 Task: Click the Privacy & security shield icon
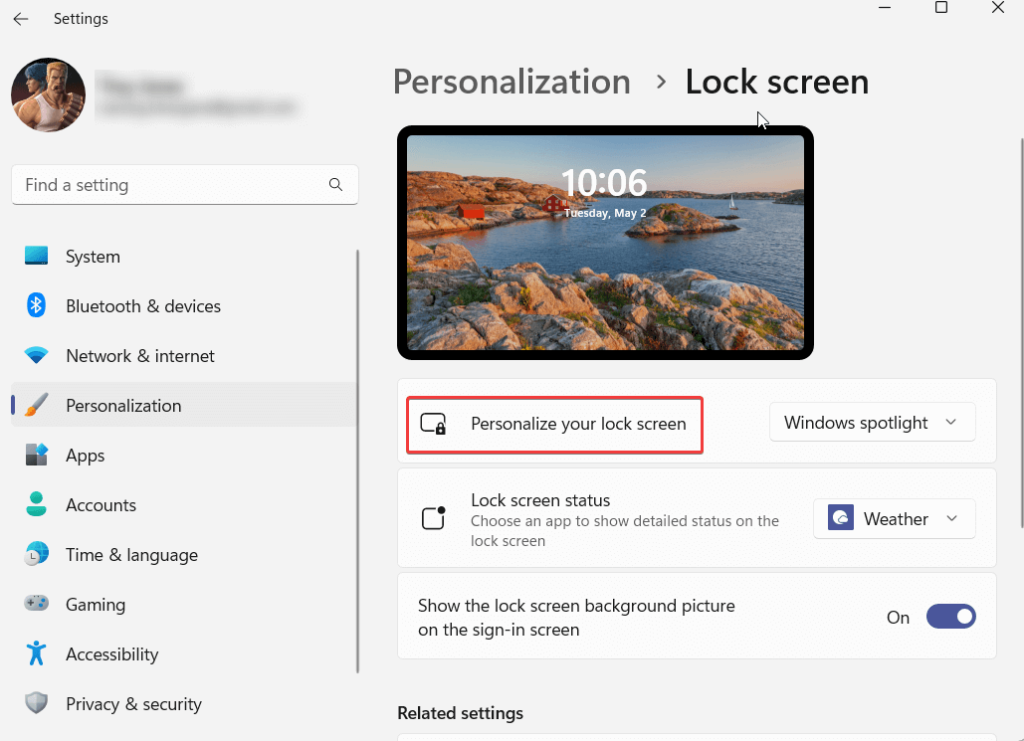tap(37, 704)
